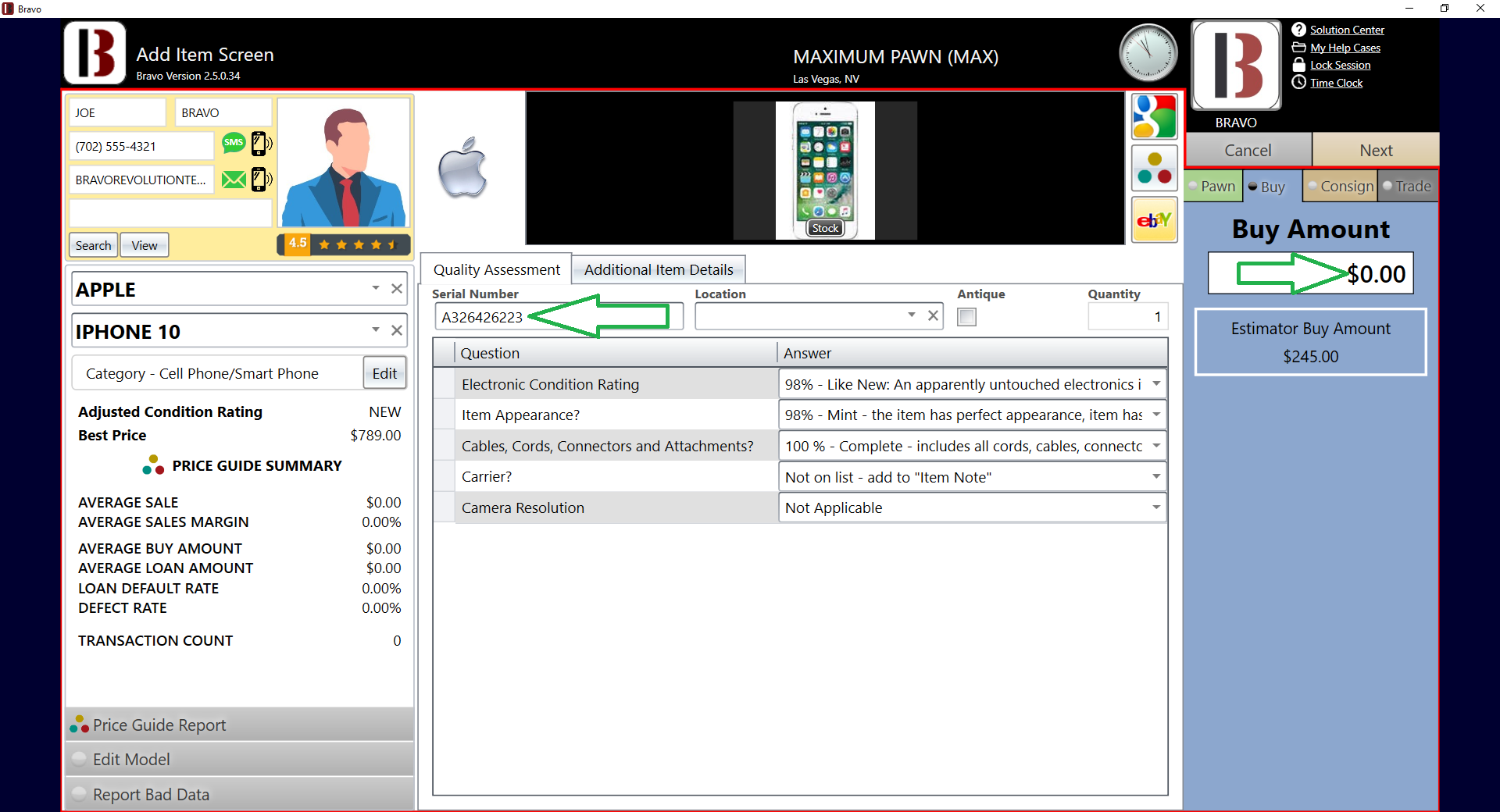
Task: Select the Price Guide Report option
Action: pyautogui.click(x=239, y=725)
